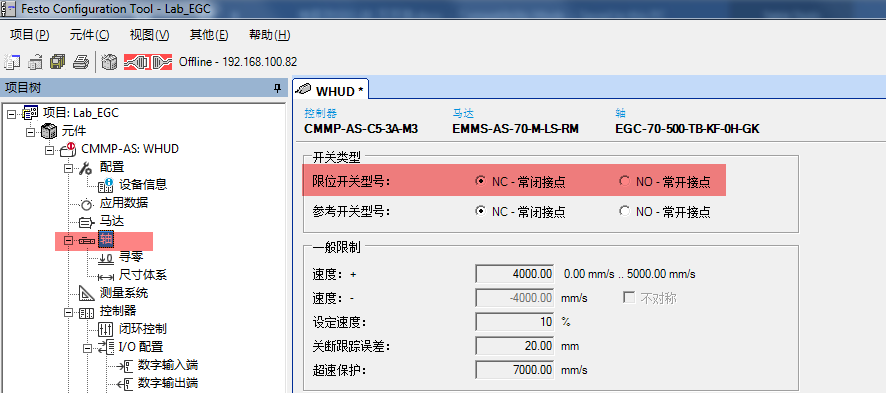
Task: Select the highlighted 轴 label in tree
Action: click(x=107, y=240)
